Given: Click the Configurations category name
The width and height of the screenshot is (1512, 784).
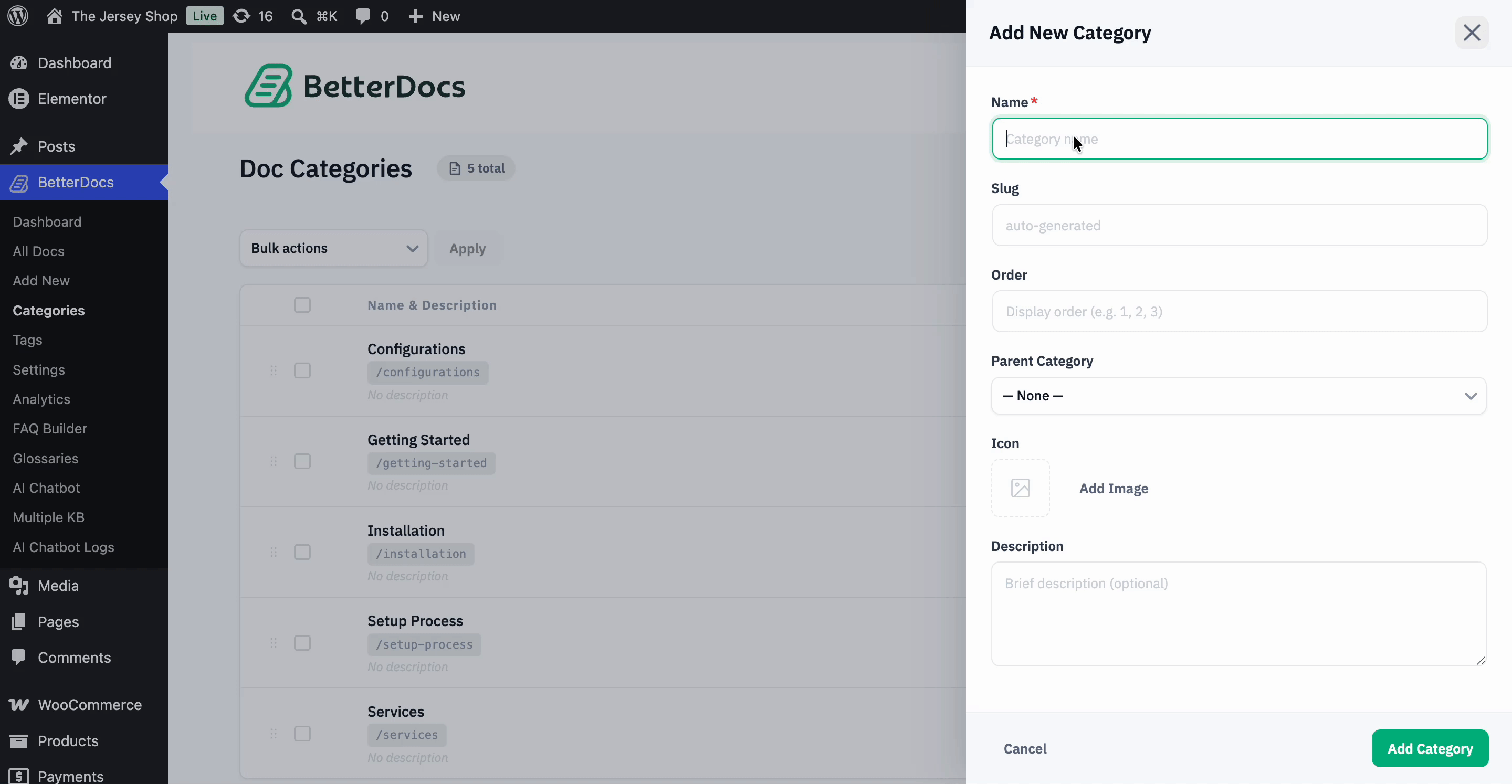Looking at the screenshot, I should [x=416, y=349].
